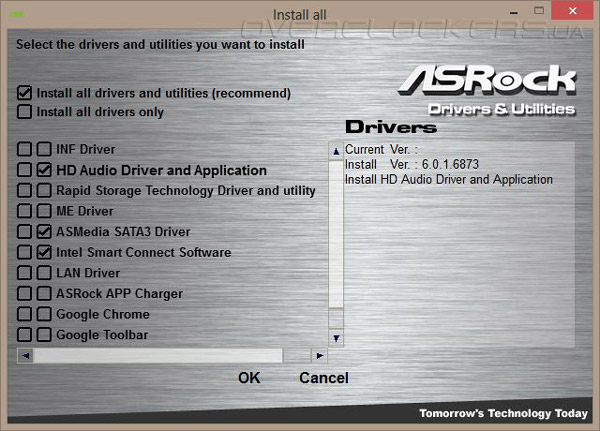Screen dimensions: 600x431
Task: Tick the left checkbox beside INF Driver
Action: 24,149
